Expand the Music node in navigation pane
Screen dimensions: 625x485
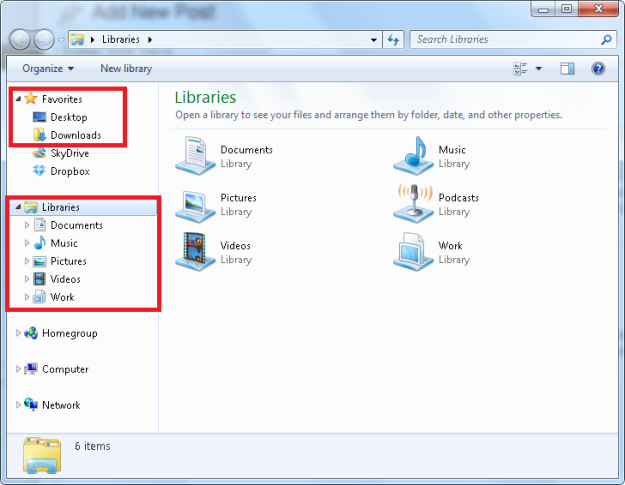click(x=27, y=243)
